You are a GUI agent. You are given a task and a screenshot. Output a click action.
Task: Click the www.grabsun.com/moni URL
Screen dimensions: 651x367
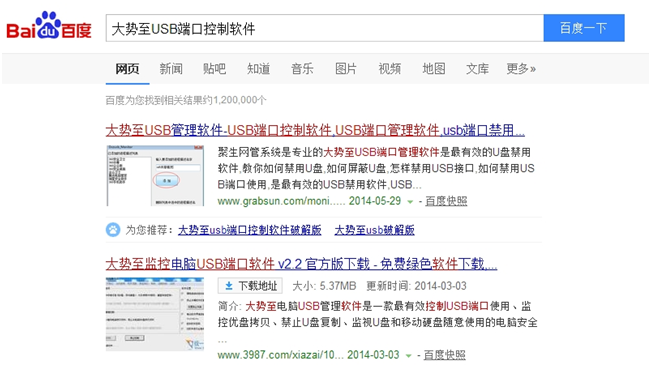(x=281, y=201)
